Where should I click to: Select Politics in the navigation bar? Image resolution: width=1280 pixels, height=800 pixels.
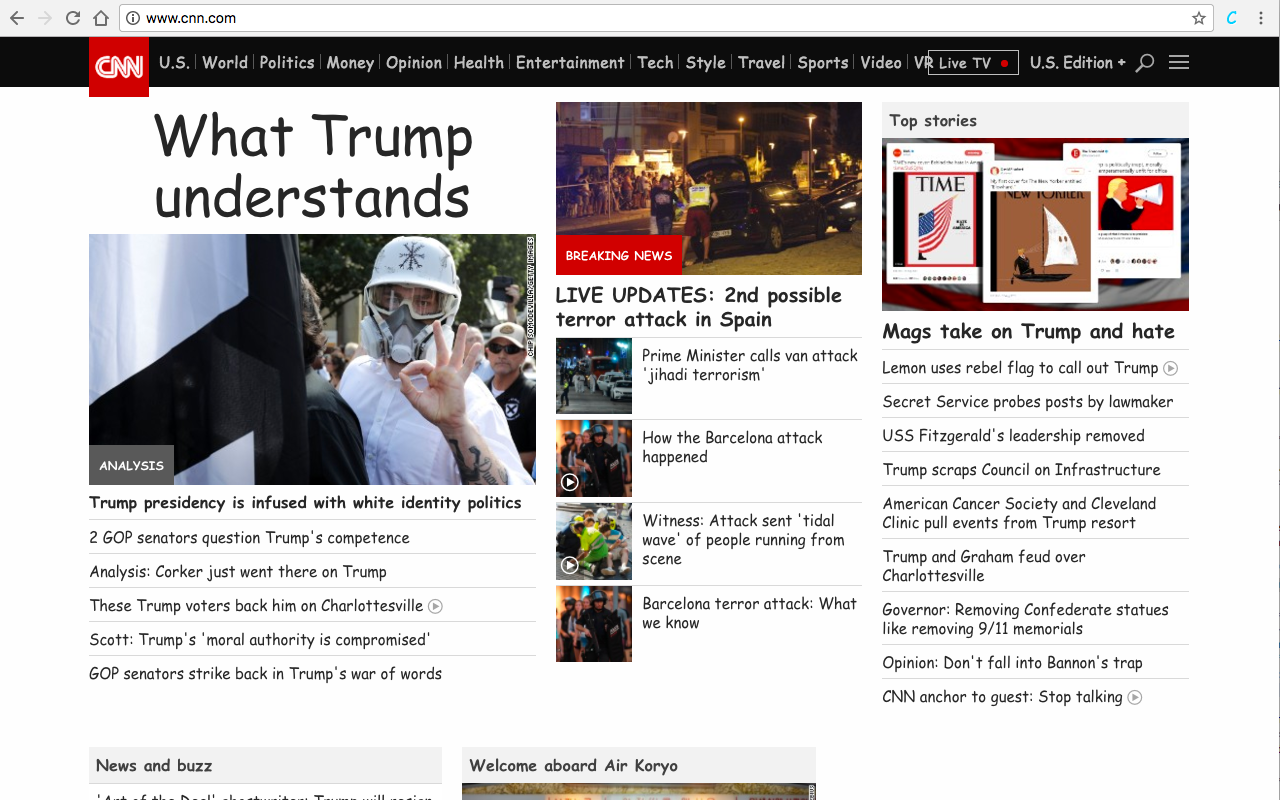[287, 62]
